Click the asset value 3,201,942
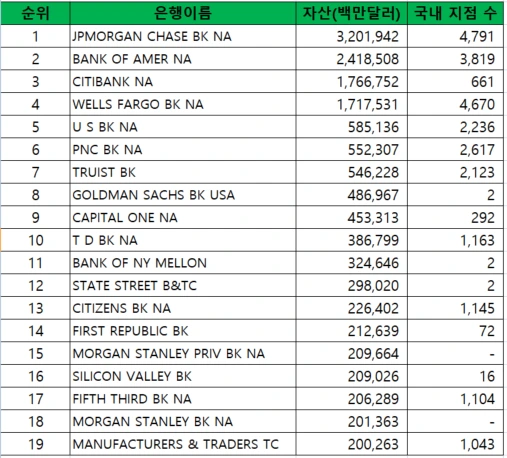The width and height of the screenshot is (507, 458). 367,37
